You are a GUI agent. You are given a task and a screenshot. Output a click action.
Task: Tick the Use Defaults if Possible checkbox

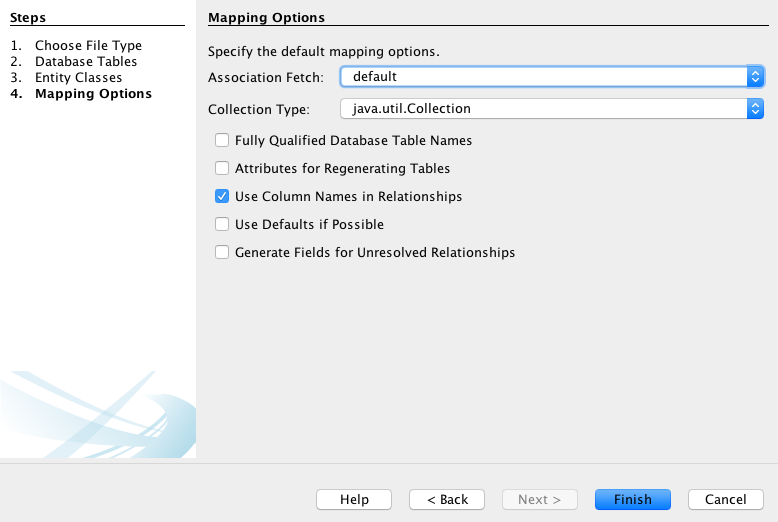[x=222, y=225]
